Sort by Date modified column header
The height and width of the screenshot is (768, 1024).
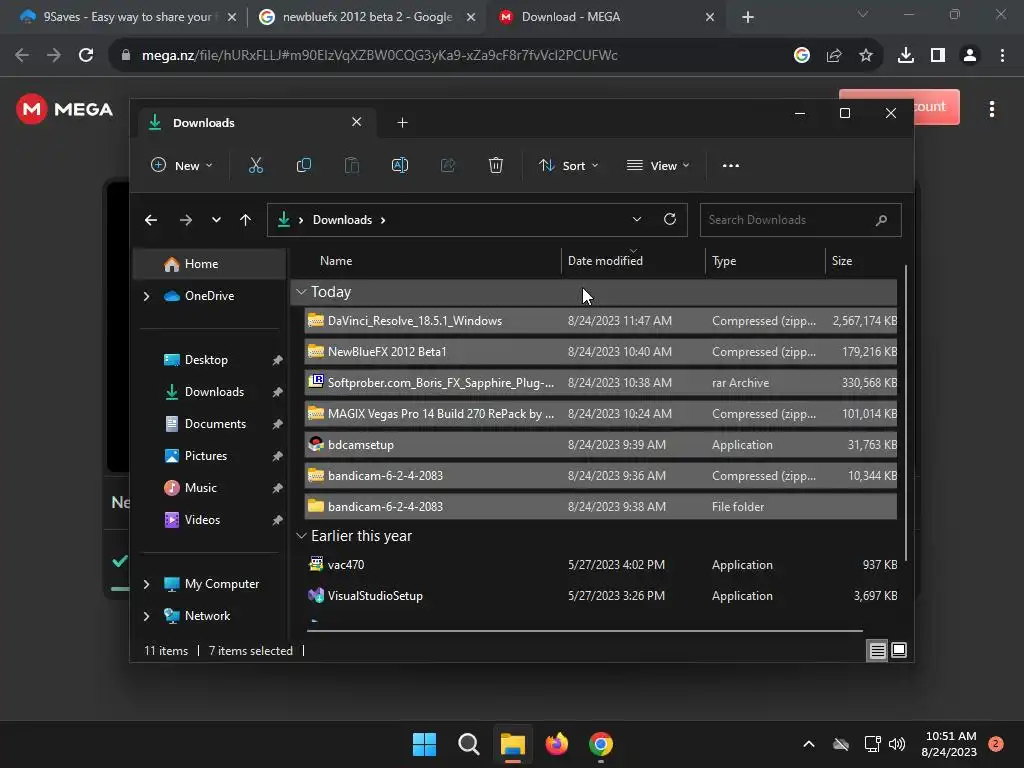click(633, 261)
